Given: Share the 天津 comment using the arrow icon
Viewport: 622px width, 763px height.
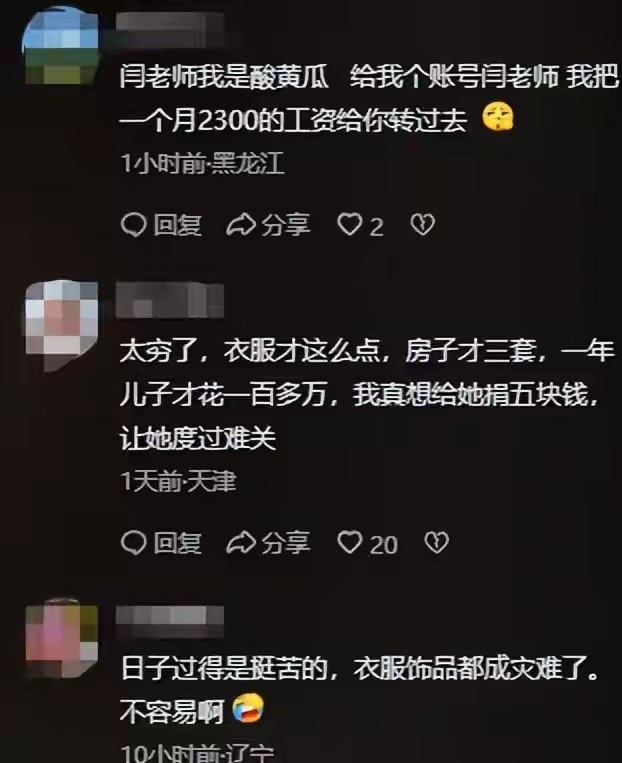Looking at the screenshot, I should click(x=241, y=543).
